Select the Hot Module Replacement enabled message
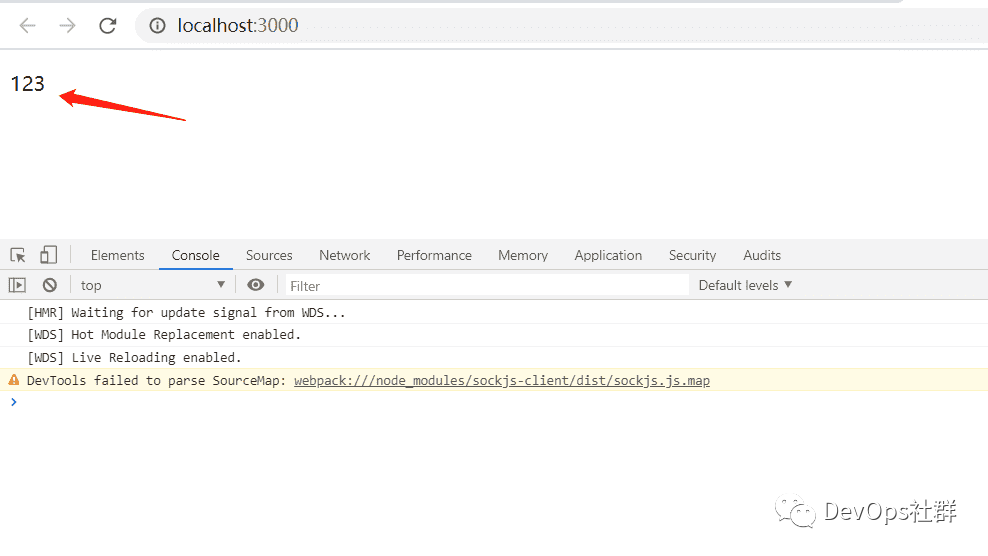Screen dimensions: 988x556 tap(164, 335)
